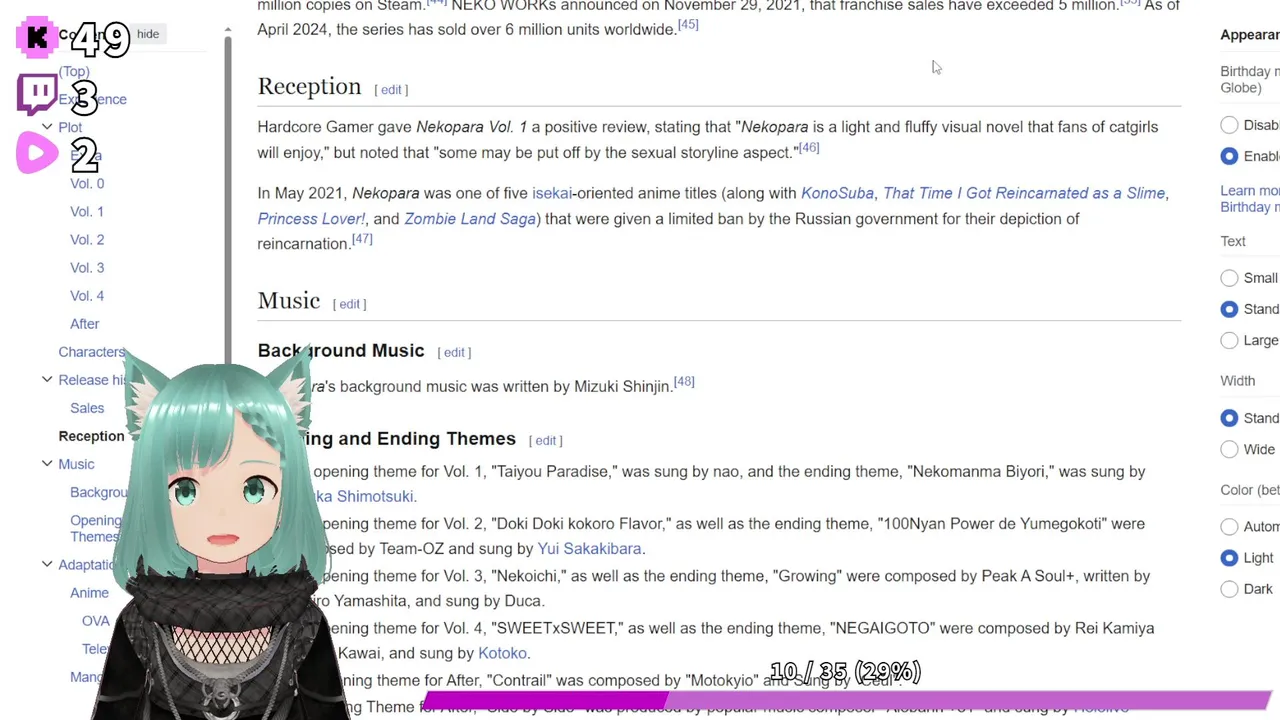Select Wide width option

pos(1230,449)
